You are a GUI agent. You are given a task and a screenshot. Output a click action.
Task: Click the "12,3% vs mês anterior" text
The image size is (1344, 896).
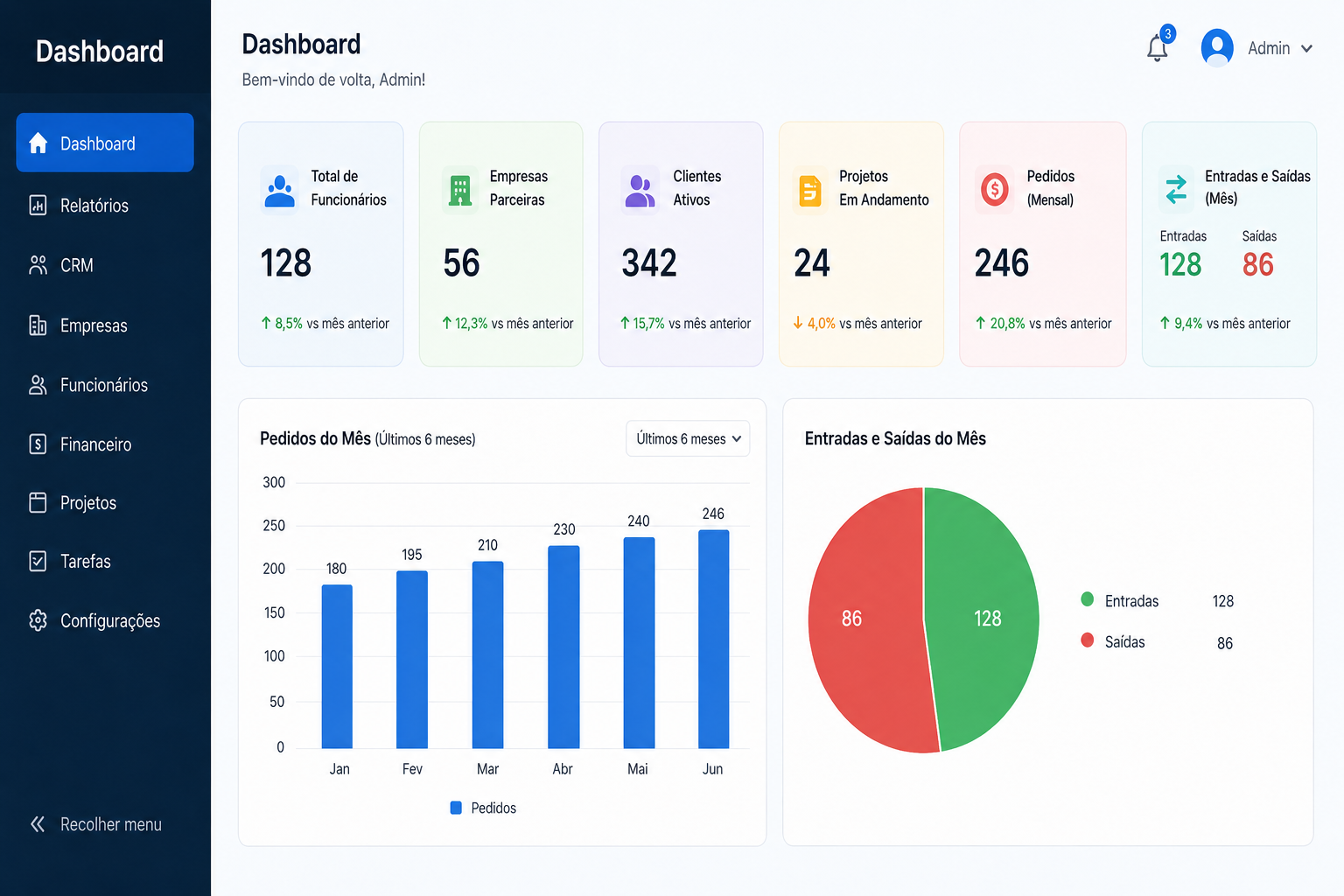(514, 323)
